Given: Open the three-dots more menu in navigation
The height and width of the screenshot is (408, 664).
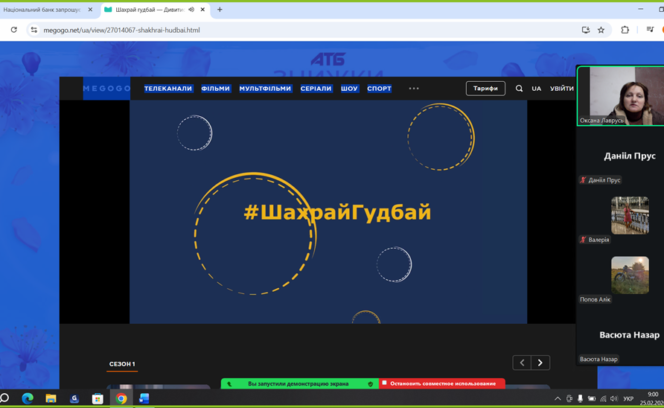Looking at the screenshot, I should 414,88.
